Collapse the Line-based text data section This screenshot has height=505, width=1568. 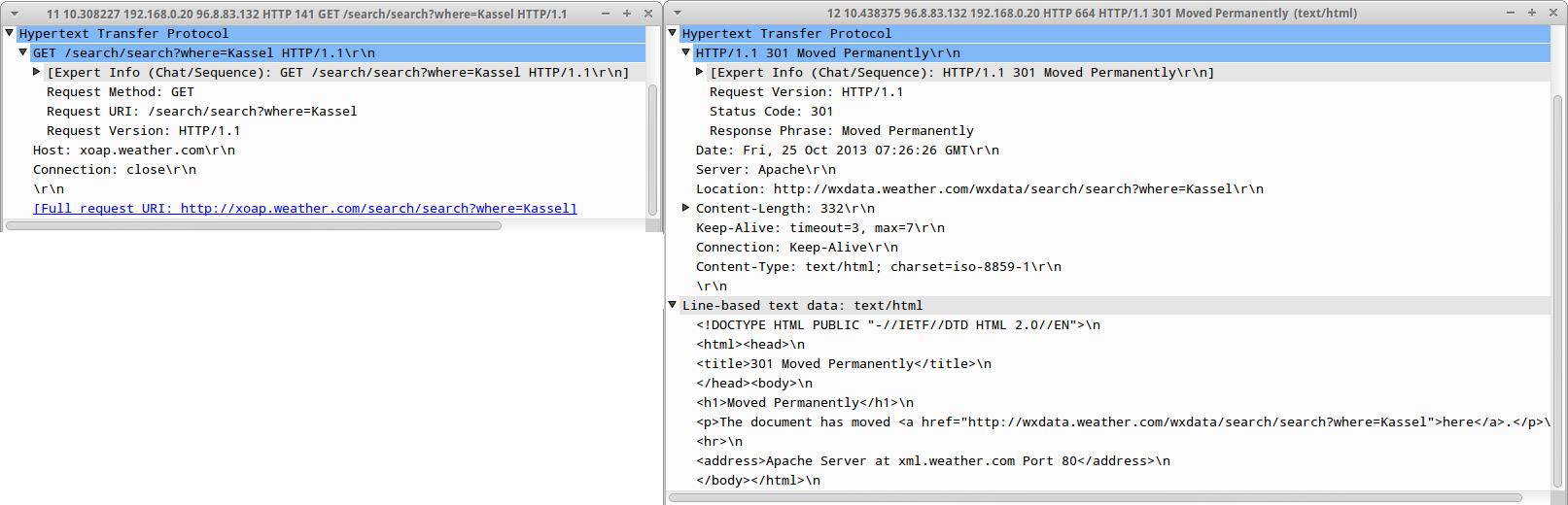[x=673, y=305]
